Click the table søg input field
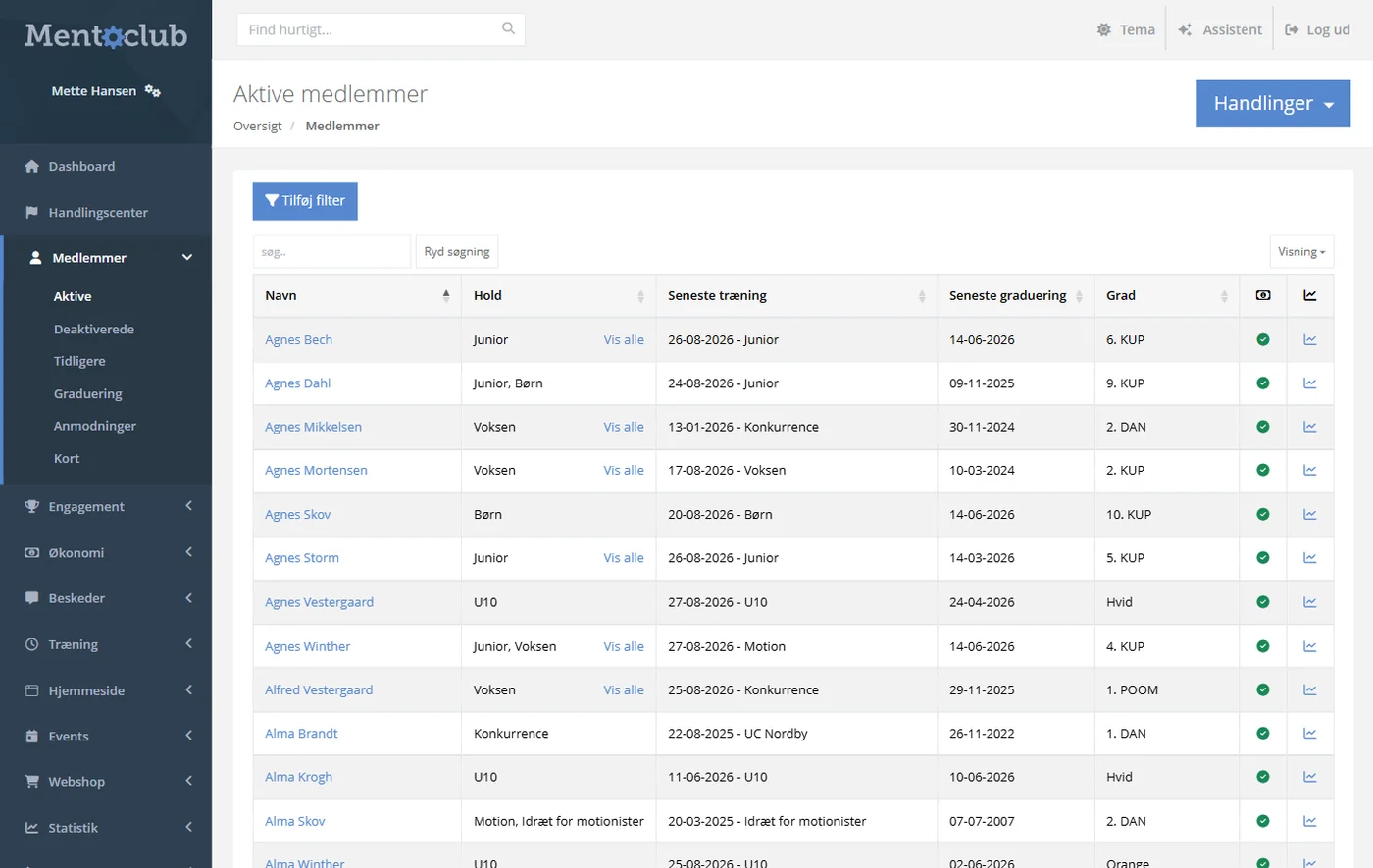The width and height of the screenshot is (1373, 868). (331, 252)
